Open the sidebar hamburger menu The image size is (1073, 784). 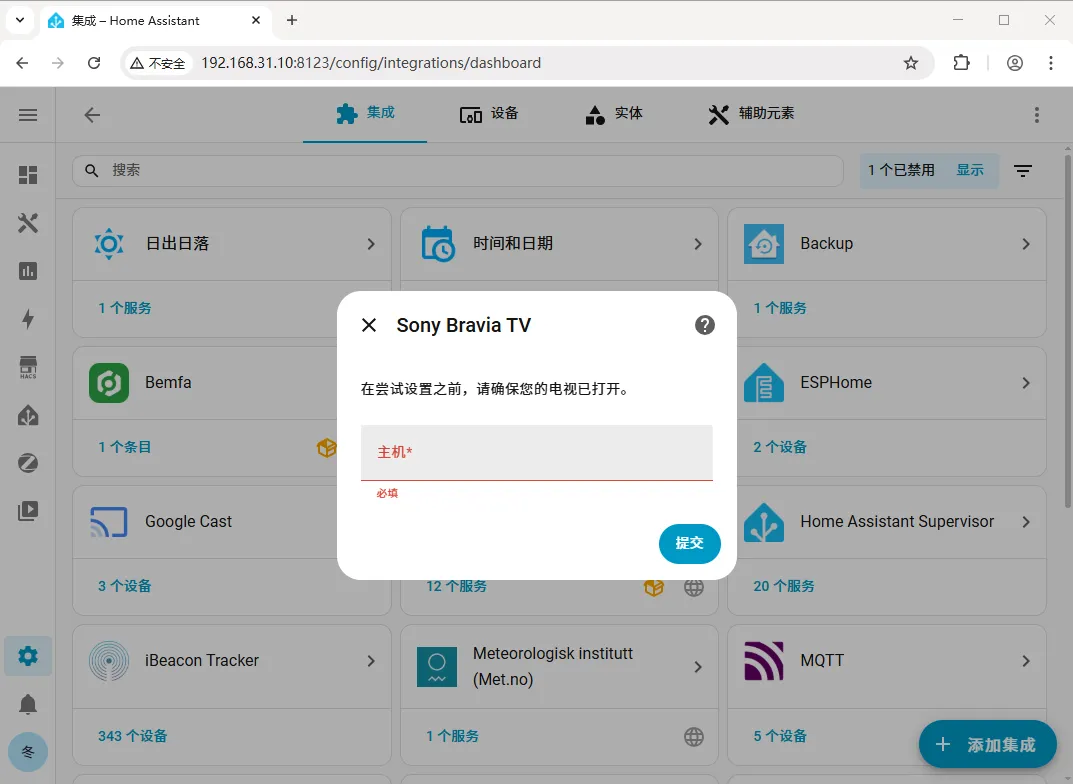28,115
